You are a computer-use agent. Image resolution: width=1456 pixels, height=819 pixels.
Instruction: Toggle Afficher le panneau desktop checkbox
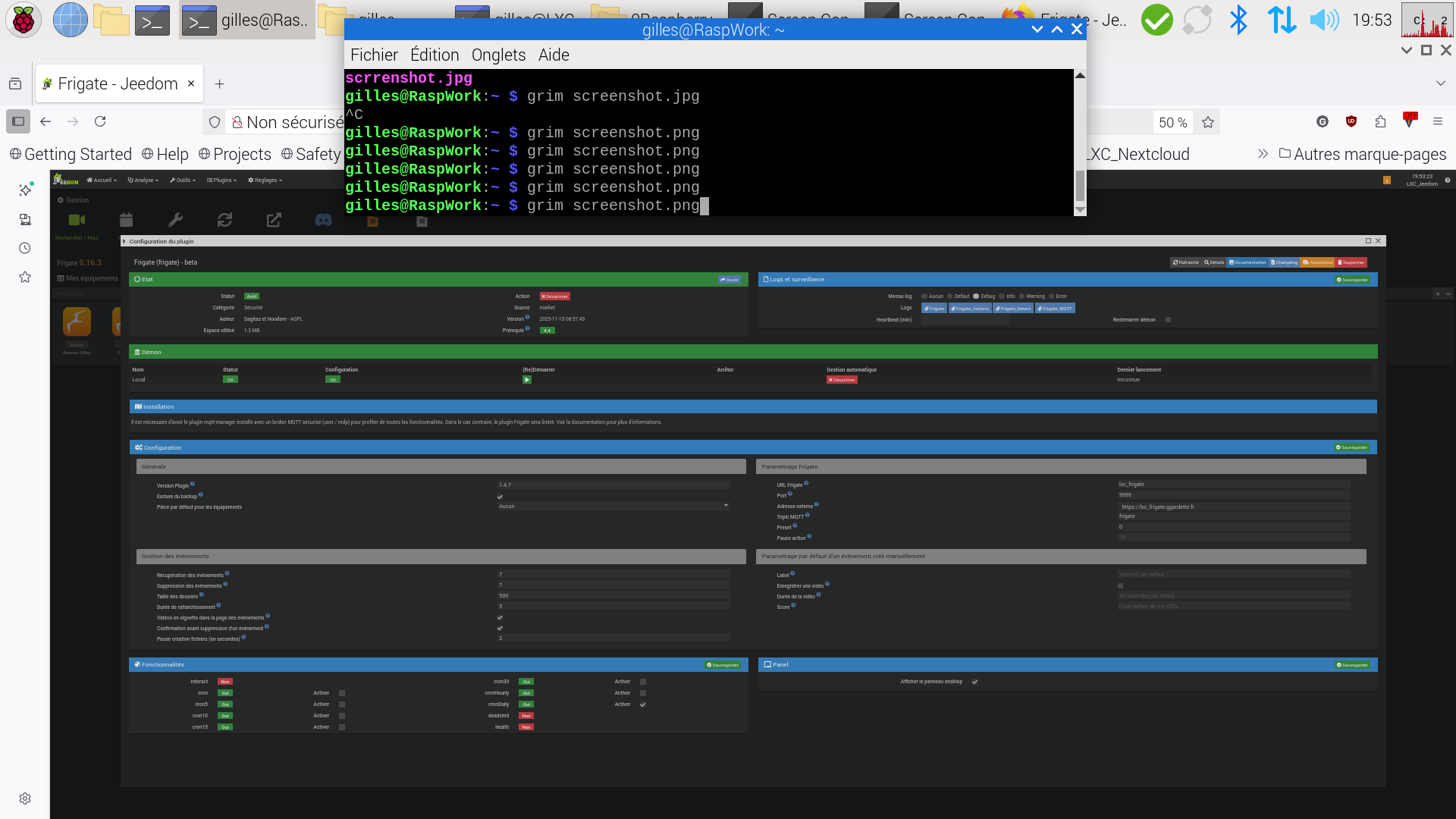coord(975,682)
